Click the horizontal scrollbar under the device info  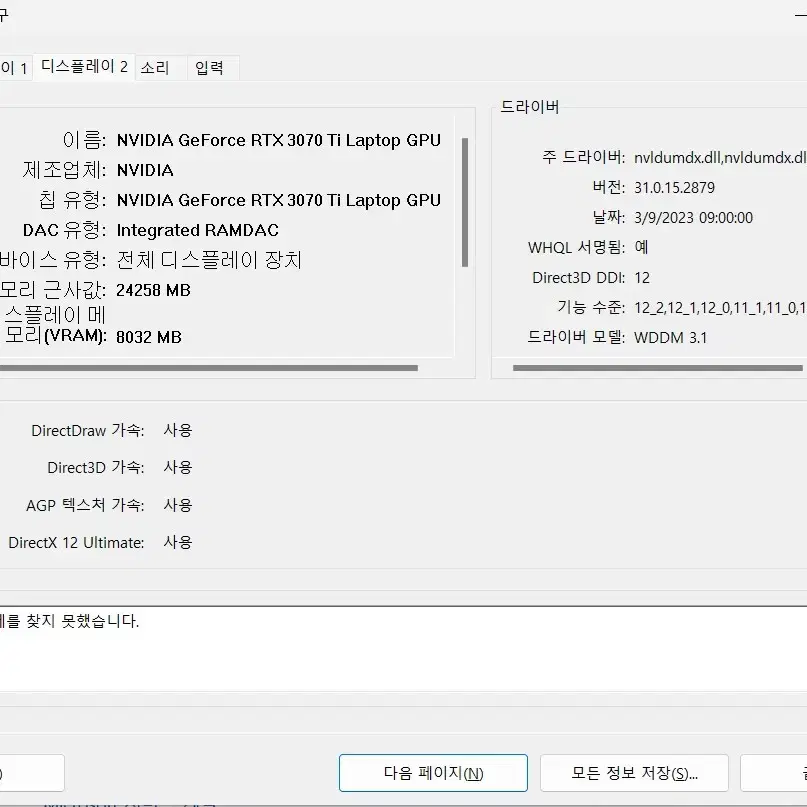[208, 368]
